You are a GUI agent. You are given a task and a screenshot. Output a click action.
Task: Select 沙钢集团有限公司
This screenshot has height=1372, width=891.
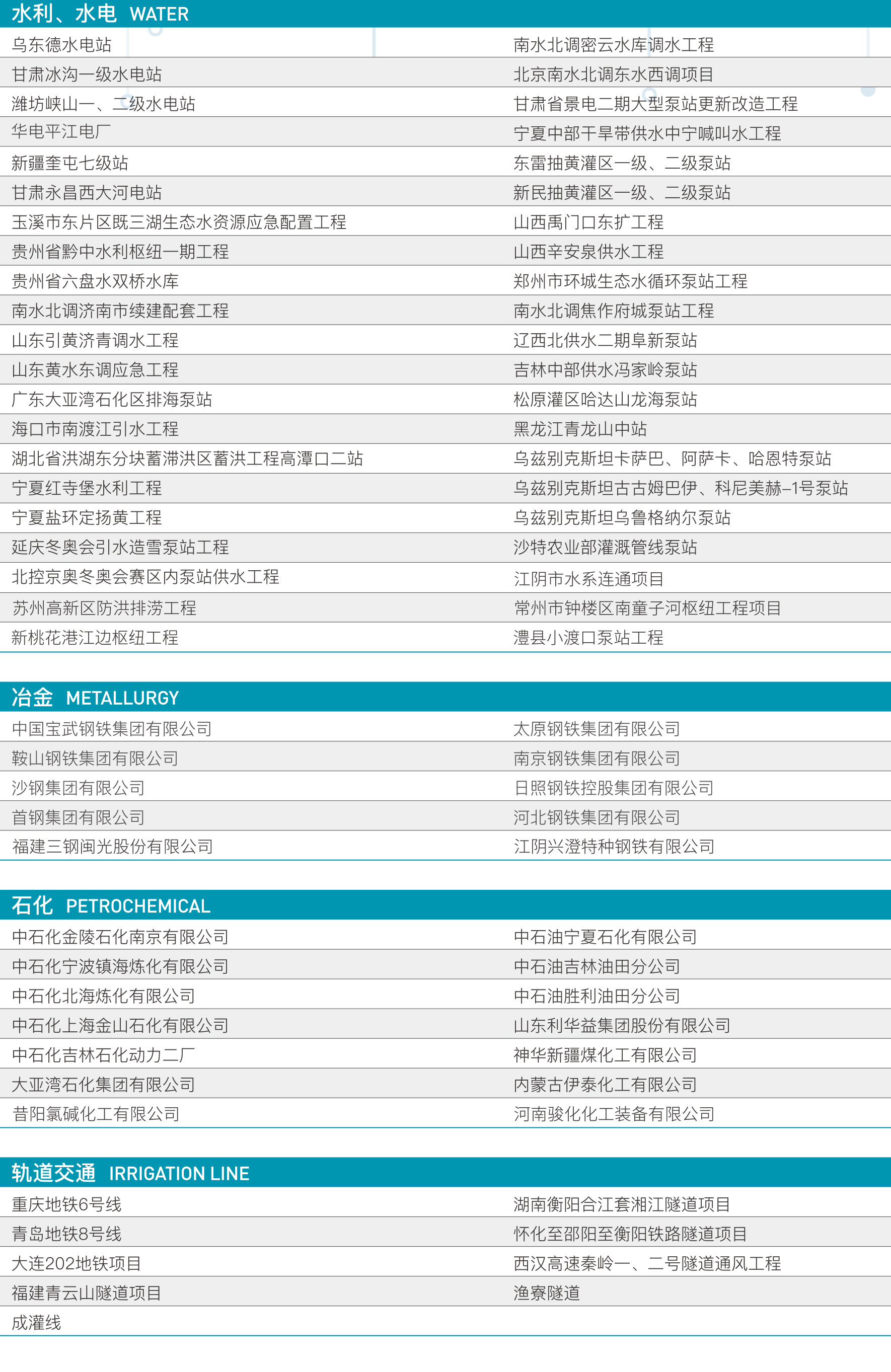[79, 788]
